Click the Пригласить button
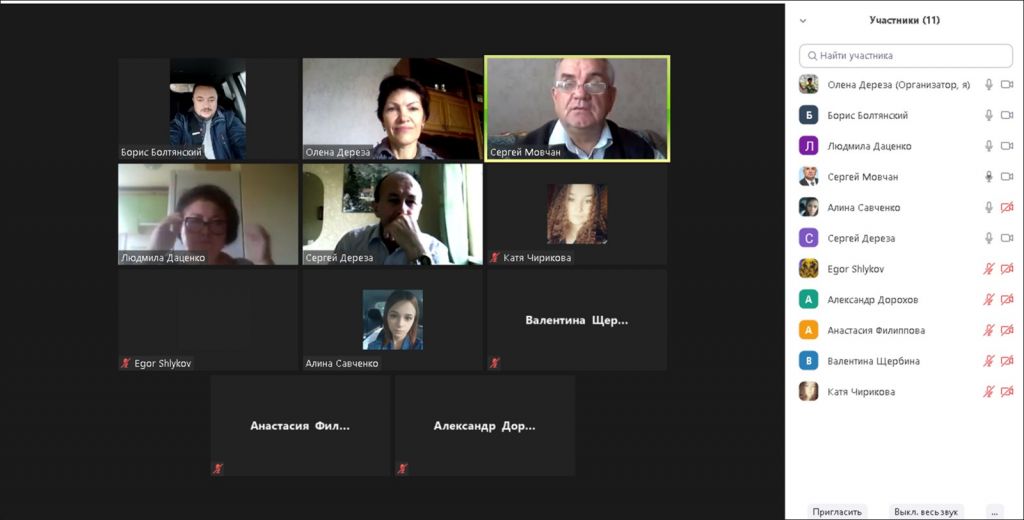The image size is (1024, 520). (x=837, y=512)
